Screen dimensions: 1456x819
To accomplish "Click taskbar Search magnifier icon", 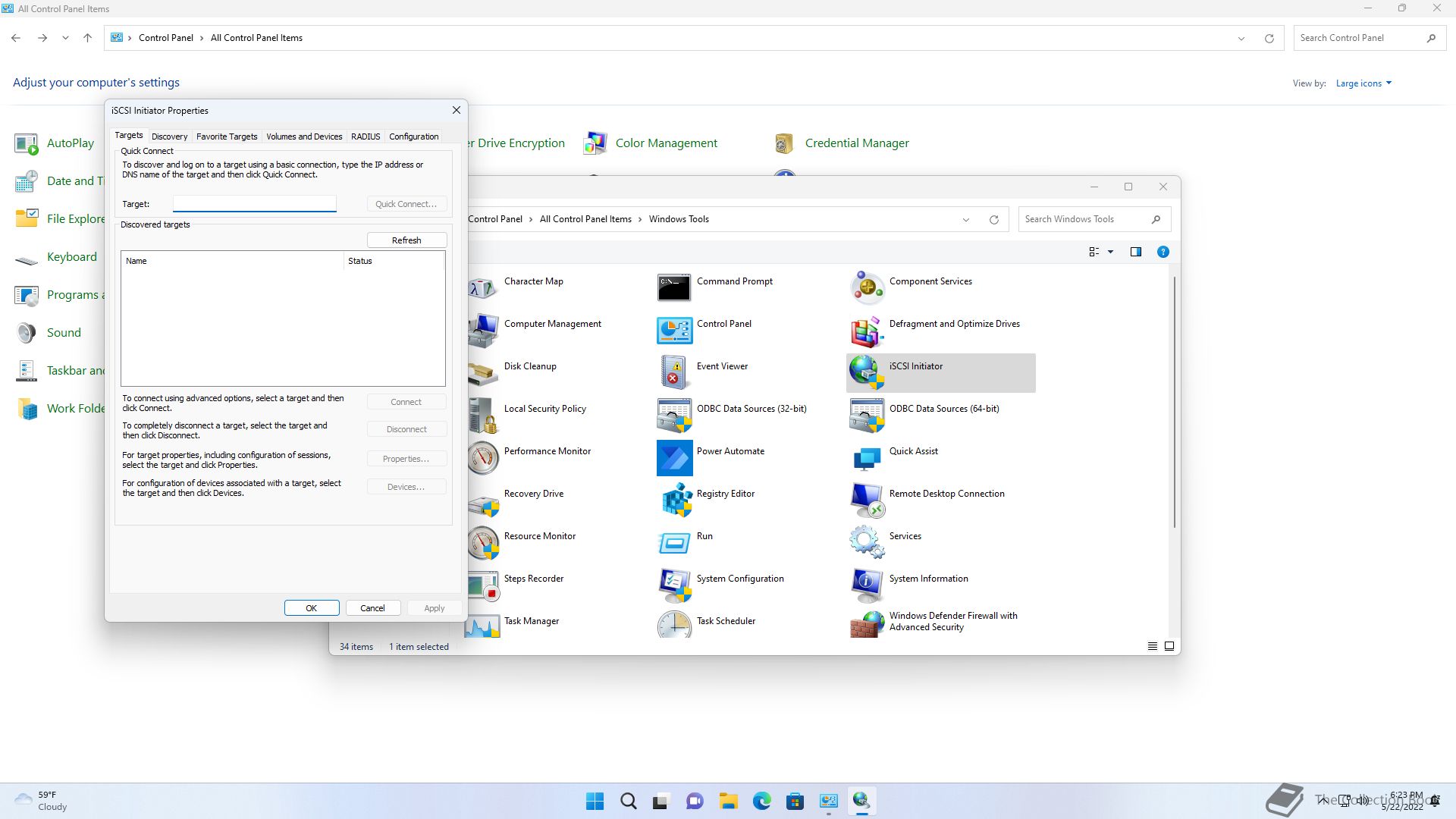I will click(x=629, y=801).
